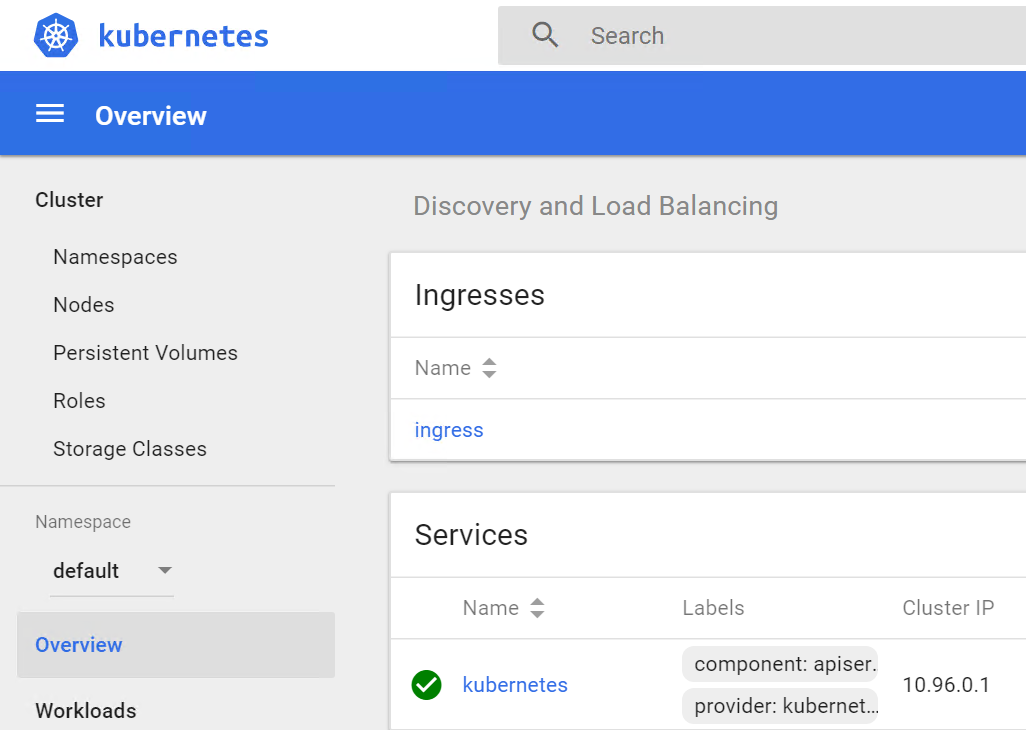
Task: Sort Services by Name column arrows
Action: 537,608
